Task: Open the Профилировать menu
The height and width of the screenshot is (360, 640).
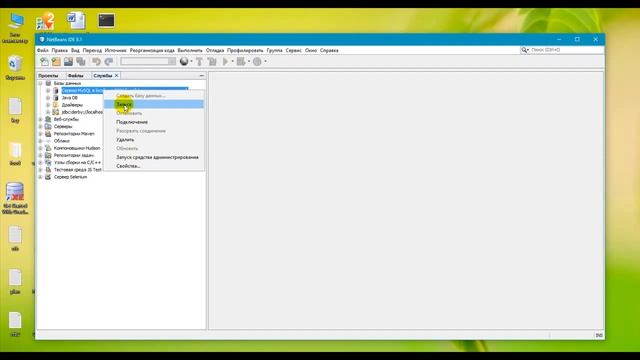Action: (x=245, y=50)
